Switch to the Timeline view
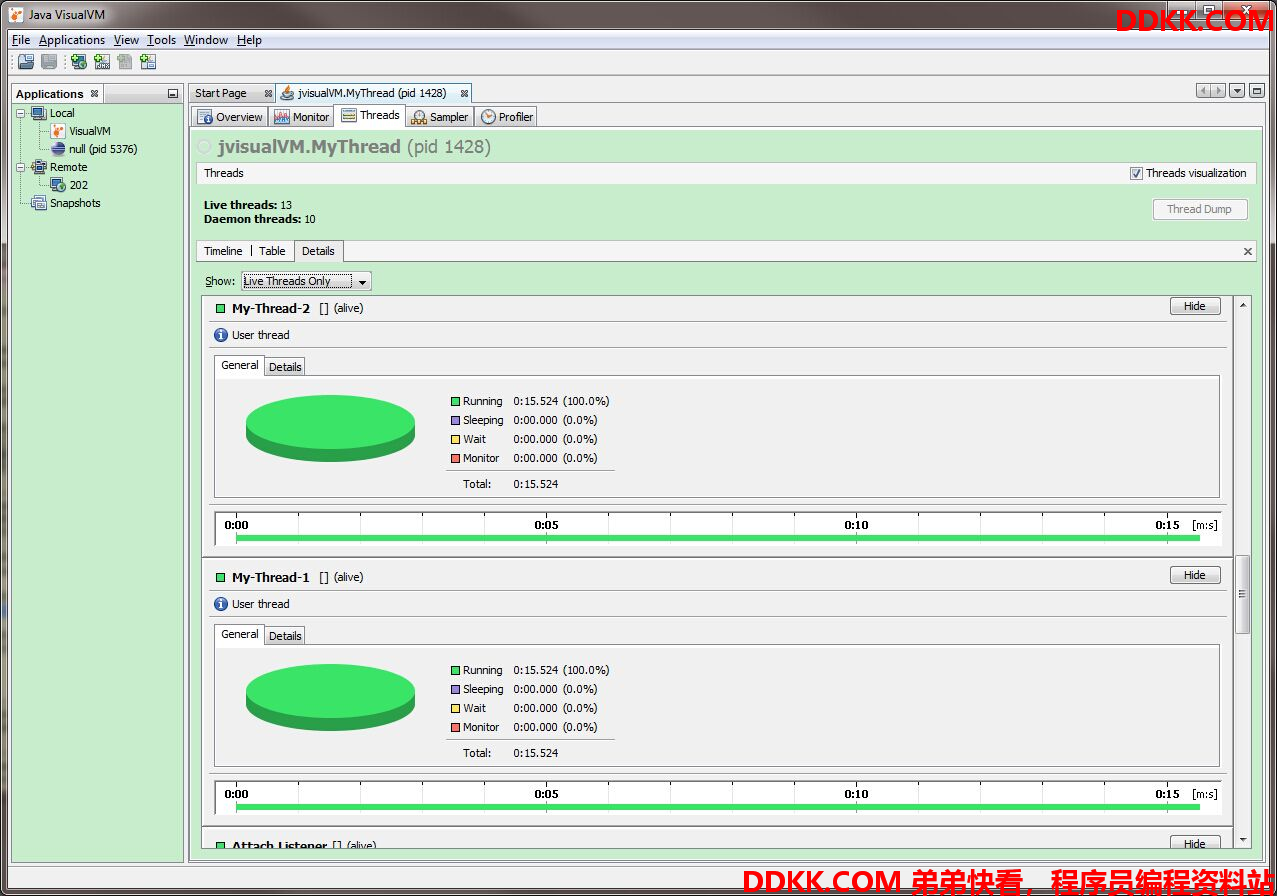 coord(223,251)
